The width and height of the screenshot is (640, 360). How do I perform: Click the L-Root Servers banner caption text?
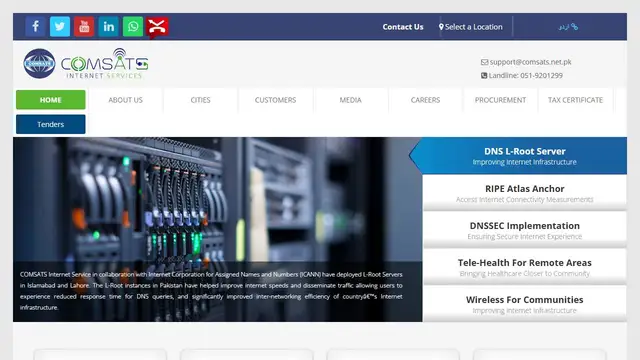[x=211, y=291]
